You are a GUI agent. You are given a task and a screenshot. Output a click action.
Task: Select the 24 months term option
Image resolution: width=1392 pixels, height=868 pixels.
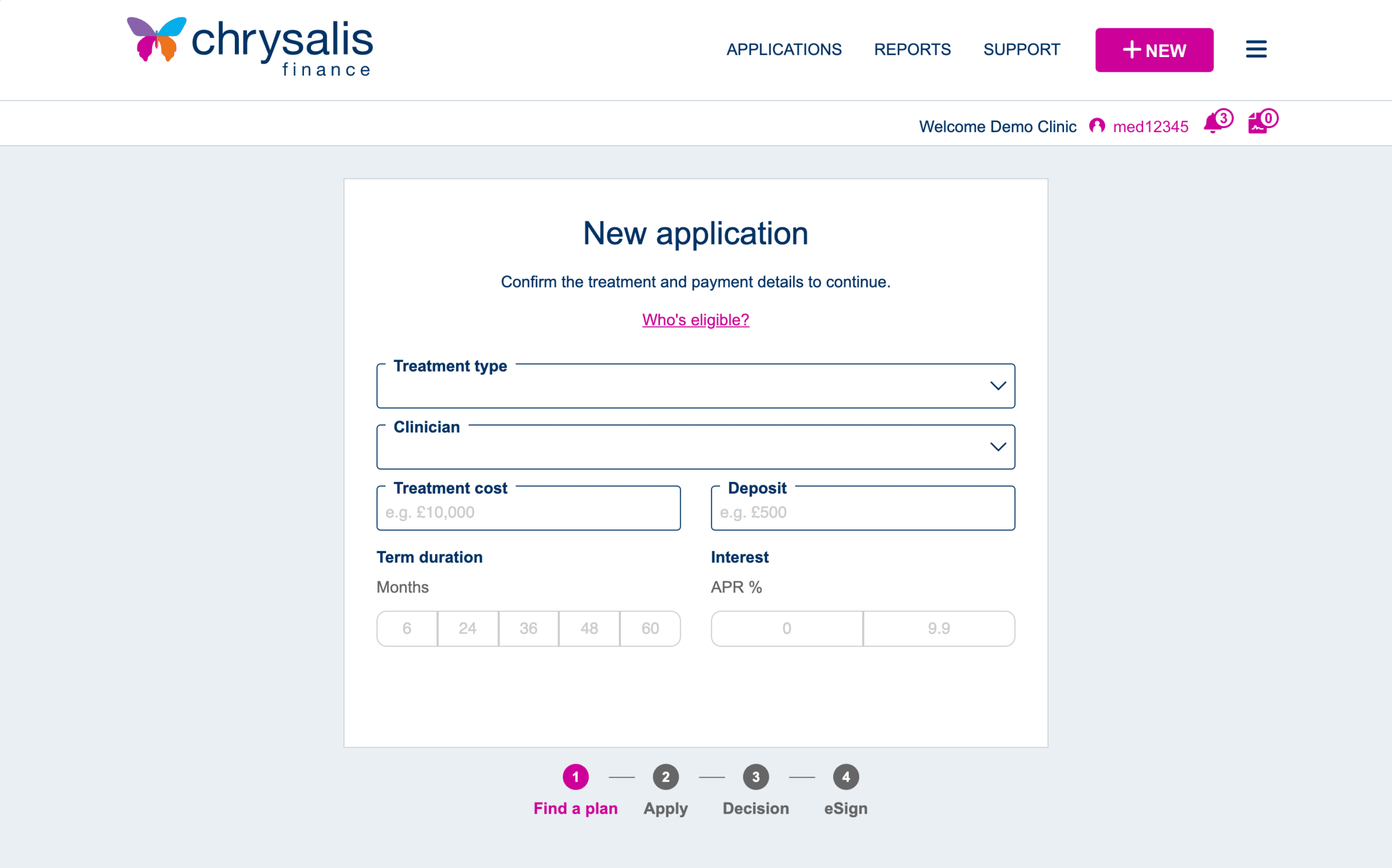coord(468,629)
